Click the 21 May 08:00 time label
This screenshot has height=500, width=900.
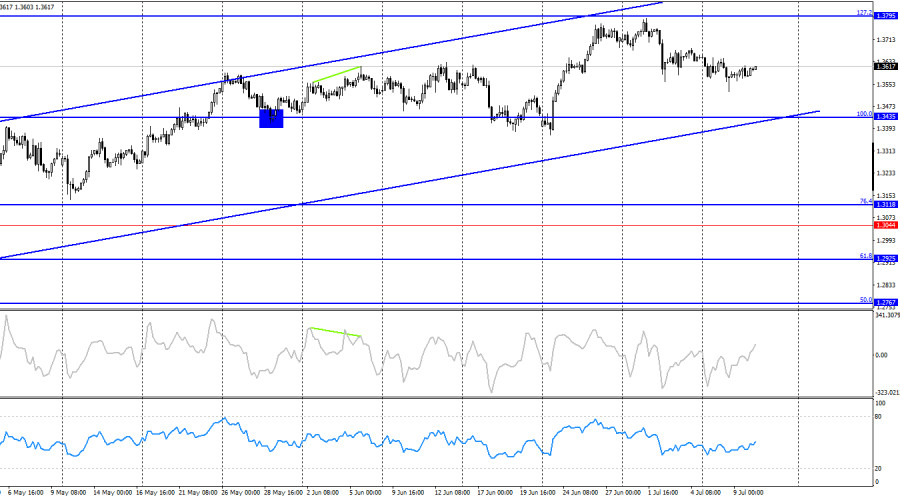198,493
